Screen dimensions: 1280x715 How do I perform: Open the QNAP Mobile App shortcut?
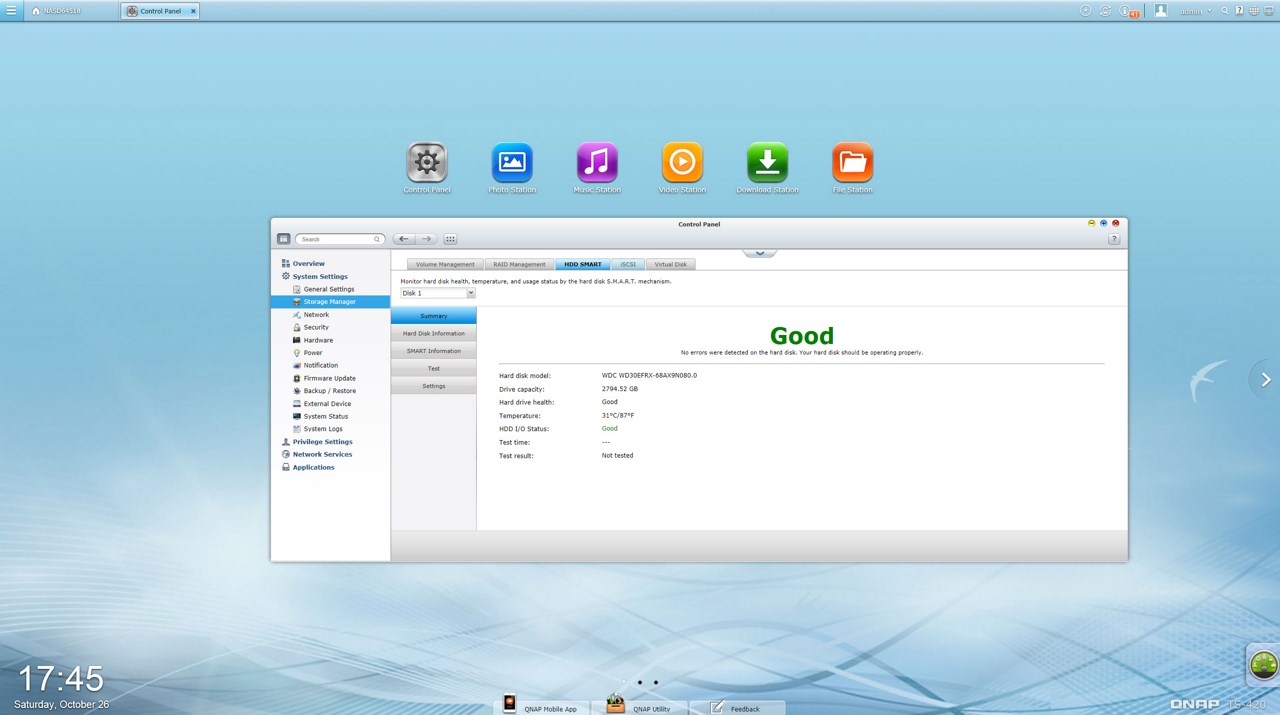tap(540, 706)
